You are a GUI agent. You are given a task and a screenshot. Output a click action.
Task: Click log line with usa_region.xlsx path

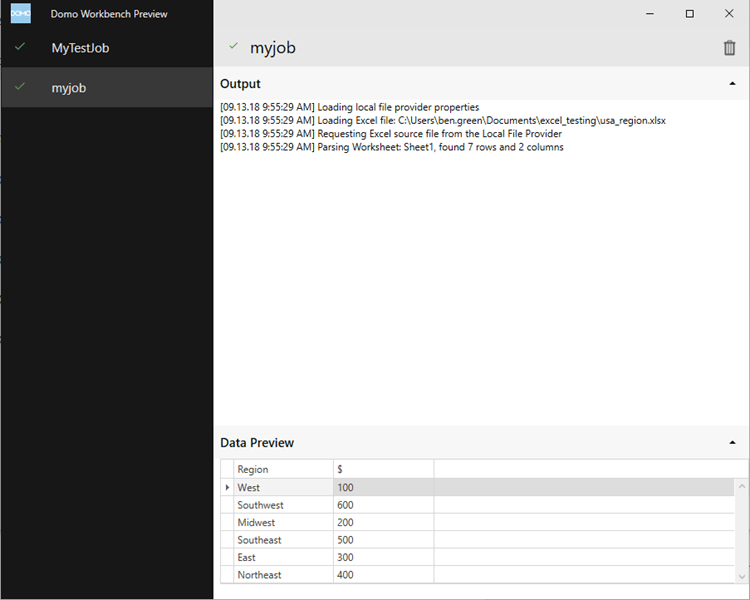(443, 121)
